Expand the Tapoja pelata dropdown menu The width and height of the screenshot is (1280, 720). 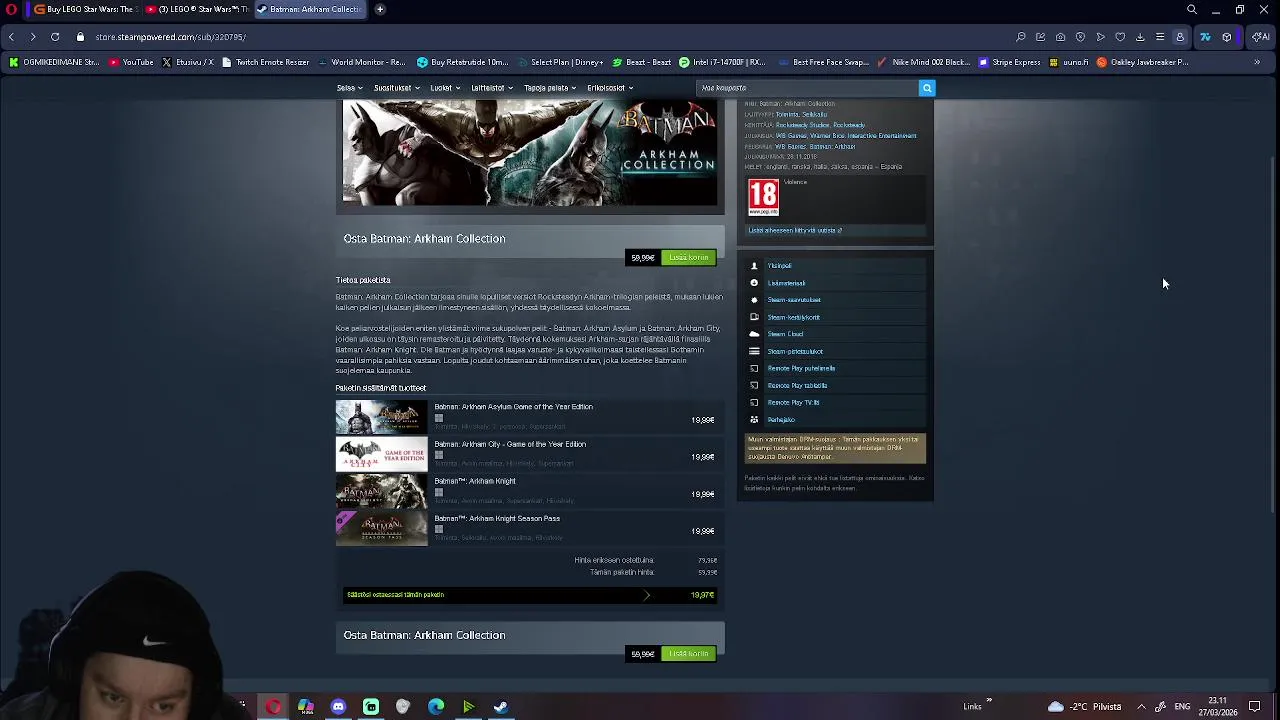tap(550, 88)
